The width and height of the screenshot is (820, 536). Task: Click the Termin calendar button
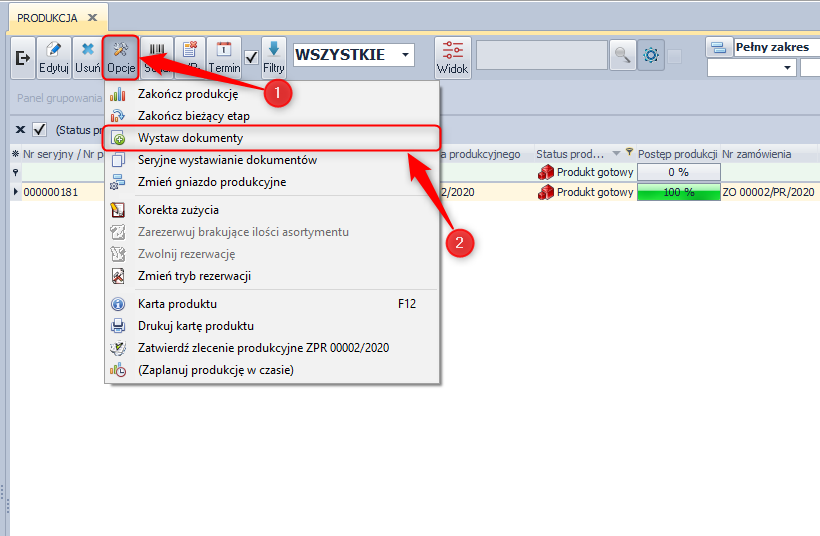coord(224,58)
